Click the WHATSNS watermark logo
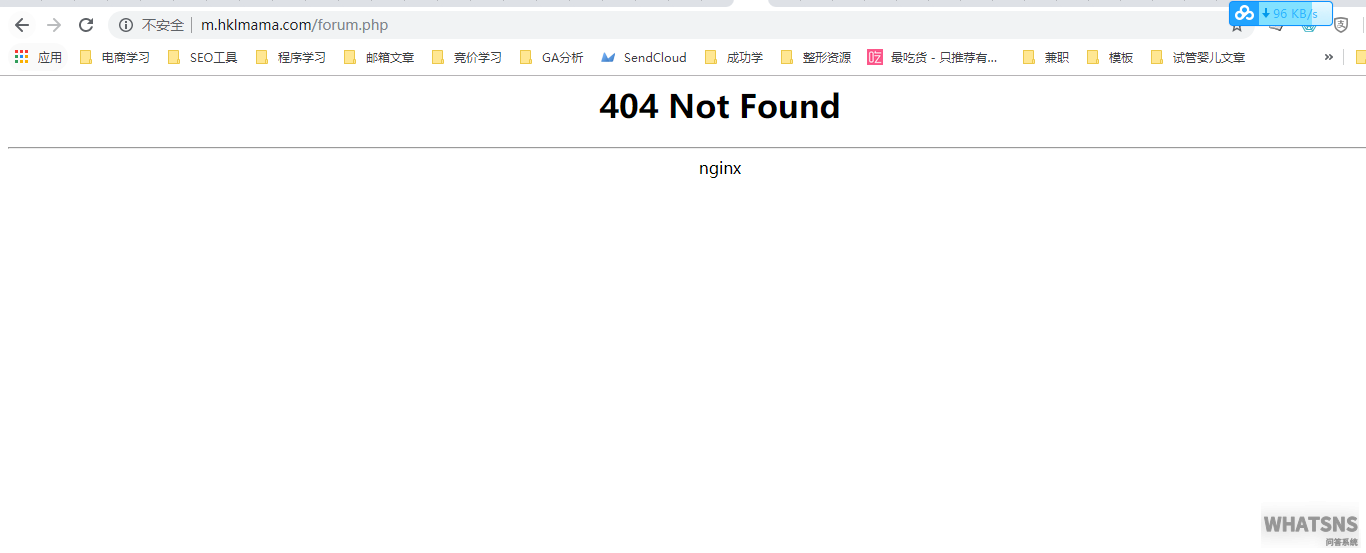 pyautogui.click(x=1310, y=527)
